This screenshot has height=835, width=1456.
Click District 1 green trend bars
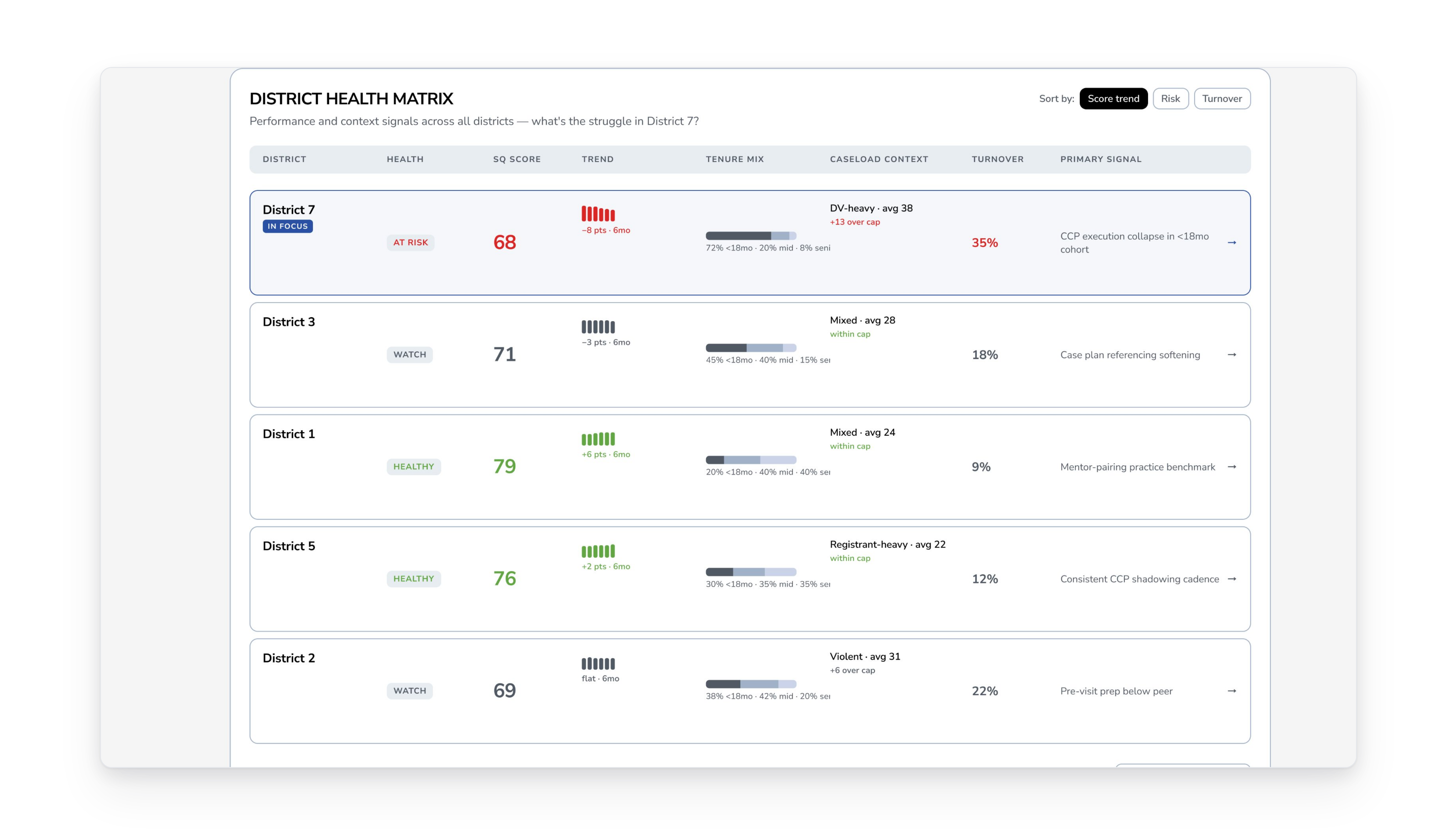(598, 439)
